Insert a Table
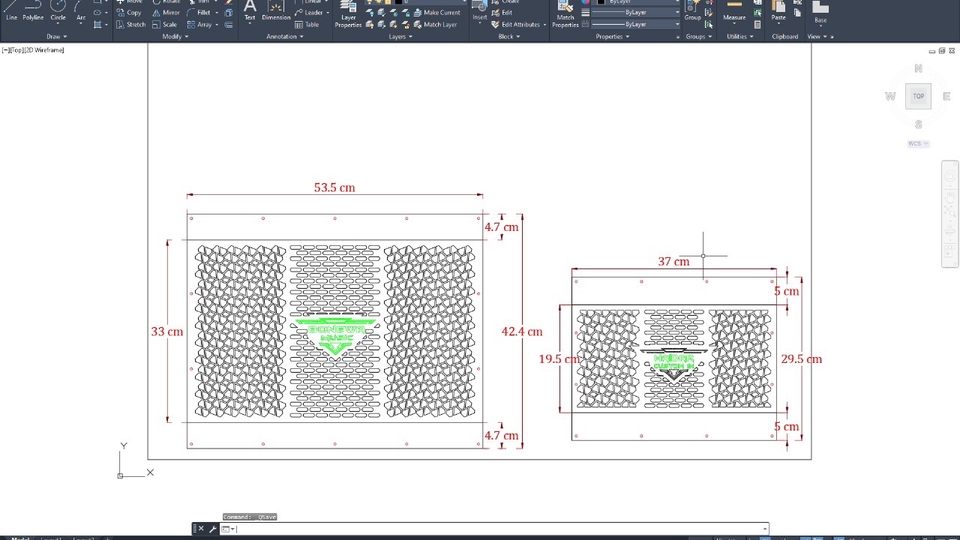This screenshot has height=540, width=960. pos(307,24)
